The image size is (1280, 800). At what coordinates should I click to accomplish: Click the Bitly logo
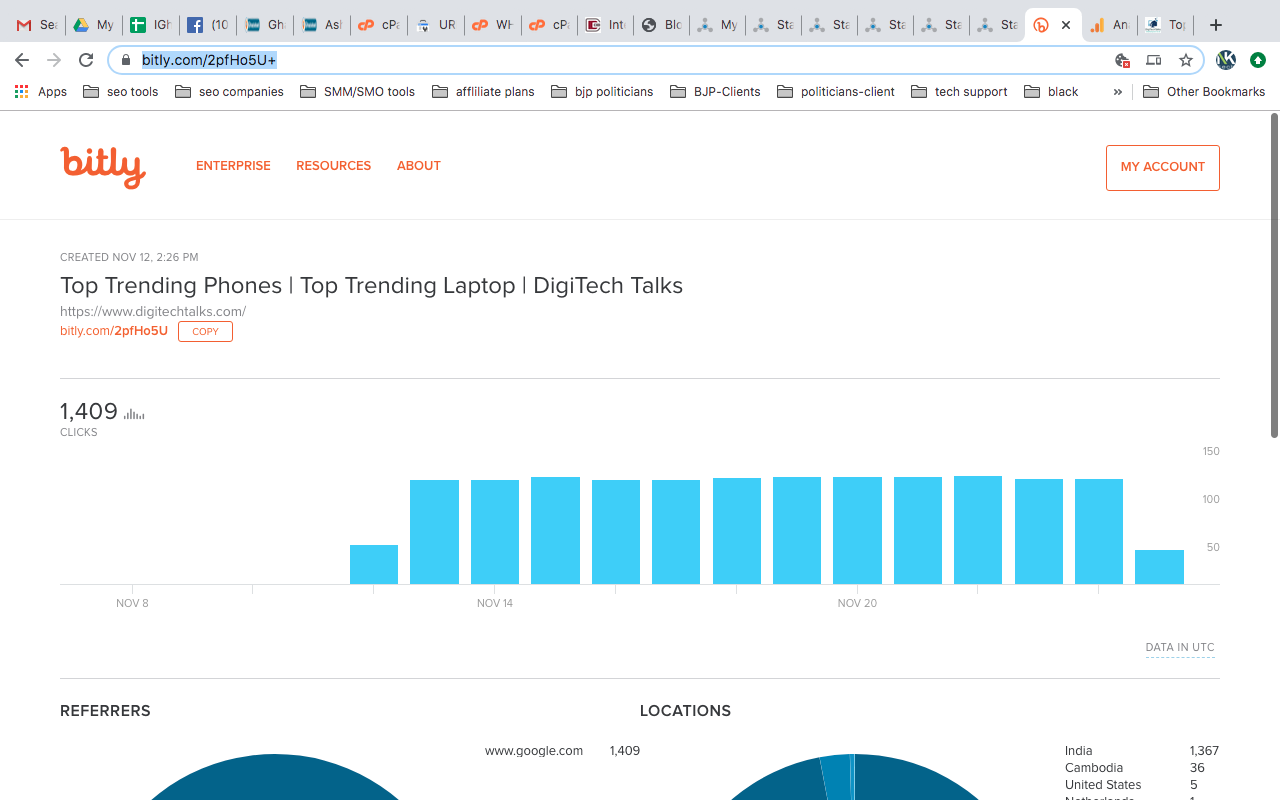tap(103, 167)
